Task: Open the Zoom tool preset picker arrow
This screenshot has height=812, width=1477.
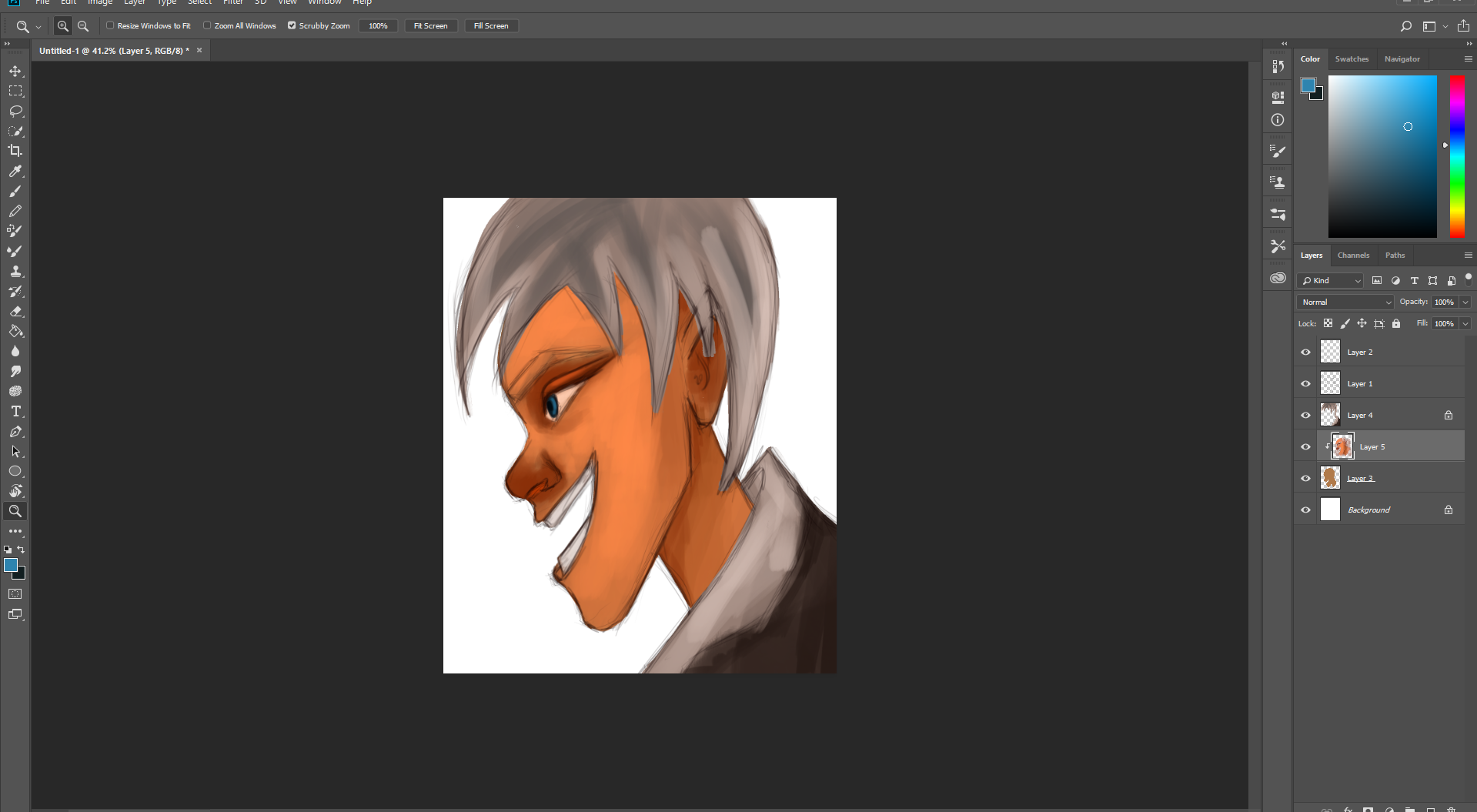Action: 38,27
